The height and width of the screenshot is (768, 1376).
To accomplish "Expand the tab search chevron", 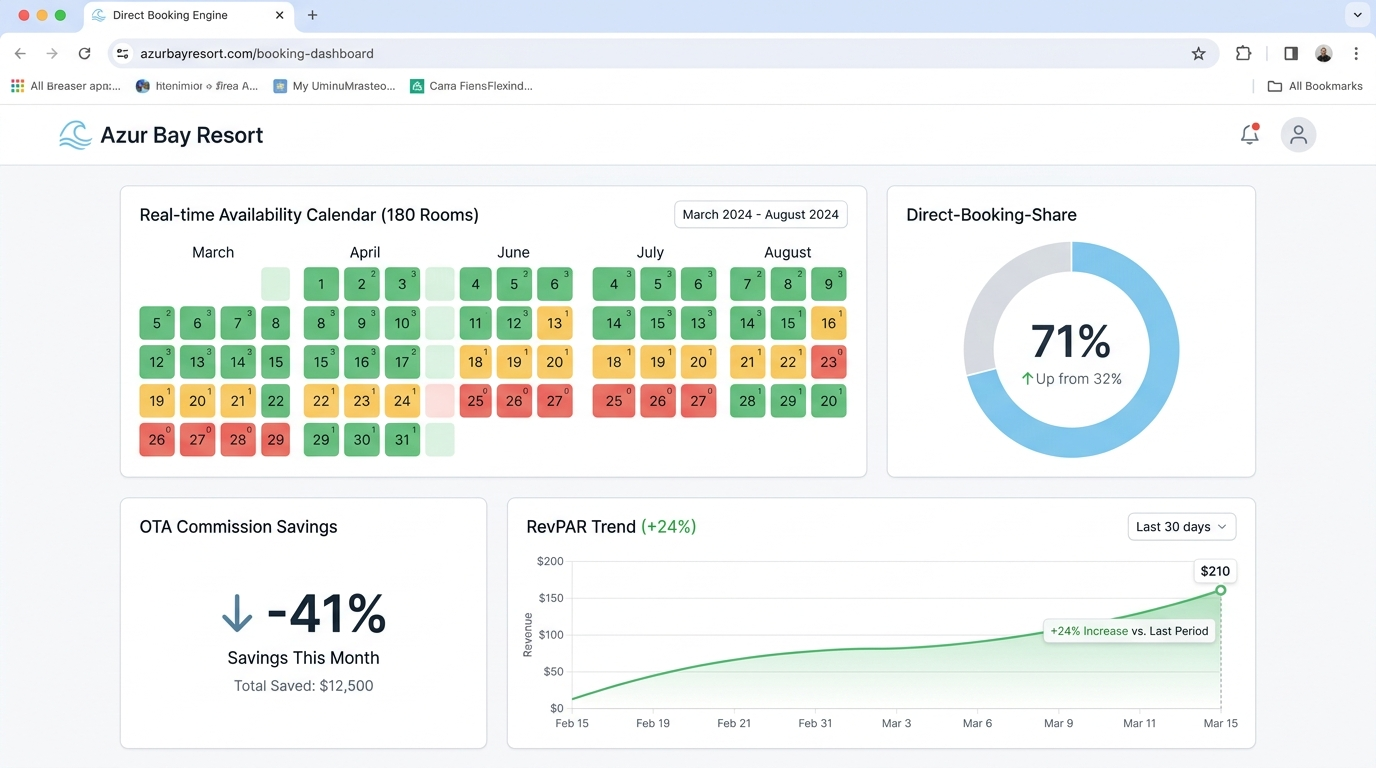I will [x=1357, y=15].
